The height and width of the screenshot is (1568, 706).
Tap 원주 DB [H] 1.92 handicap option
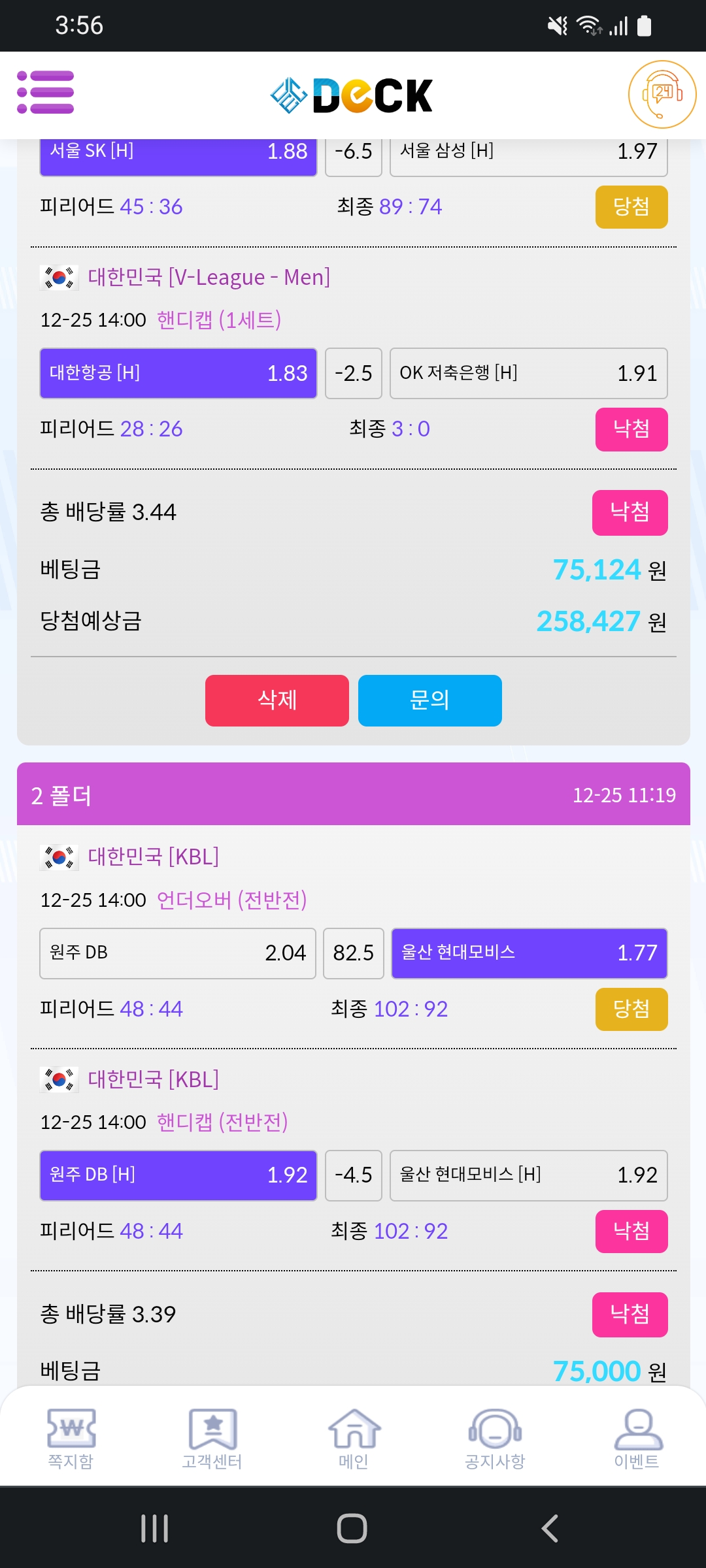click(x=178, y=1175)
